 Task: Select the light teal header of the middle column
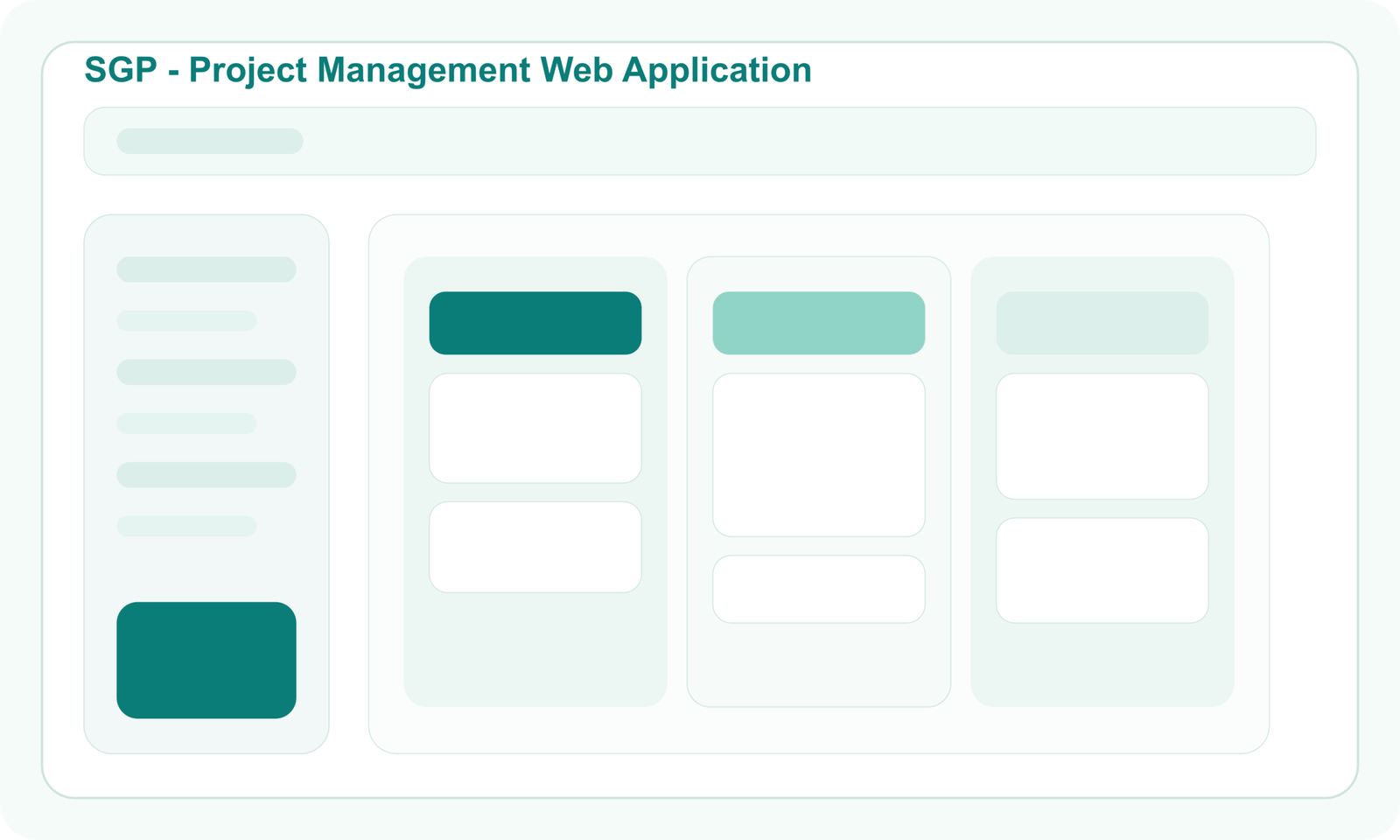point(819,323)
